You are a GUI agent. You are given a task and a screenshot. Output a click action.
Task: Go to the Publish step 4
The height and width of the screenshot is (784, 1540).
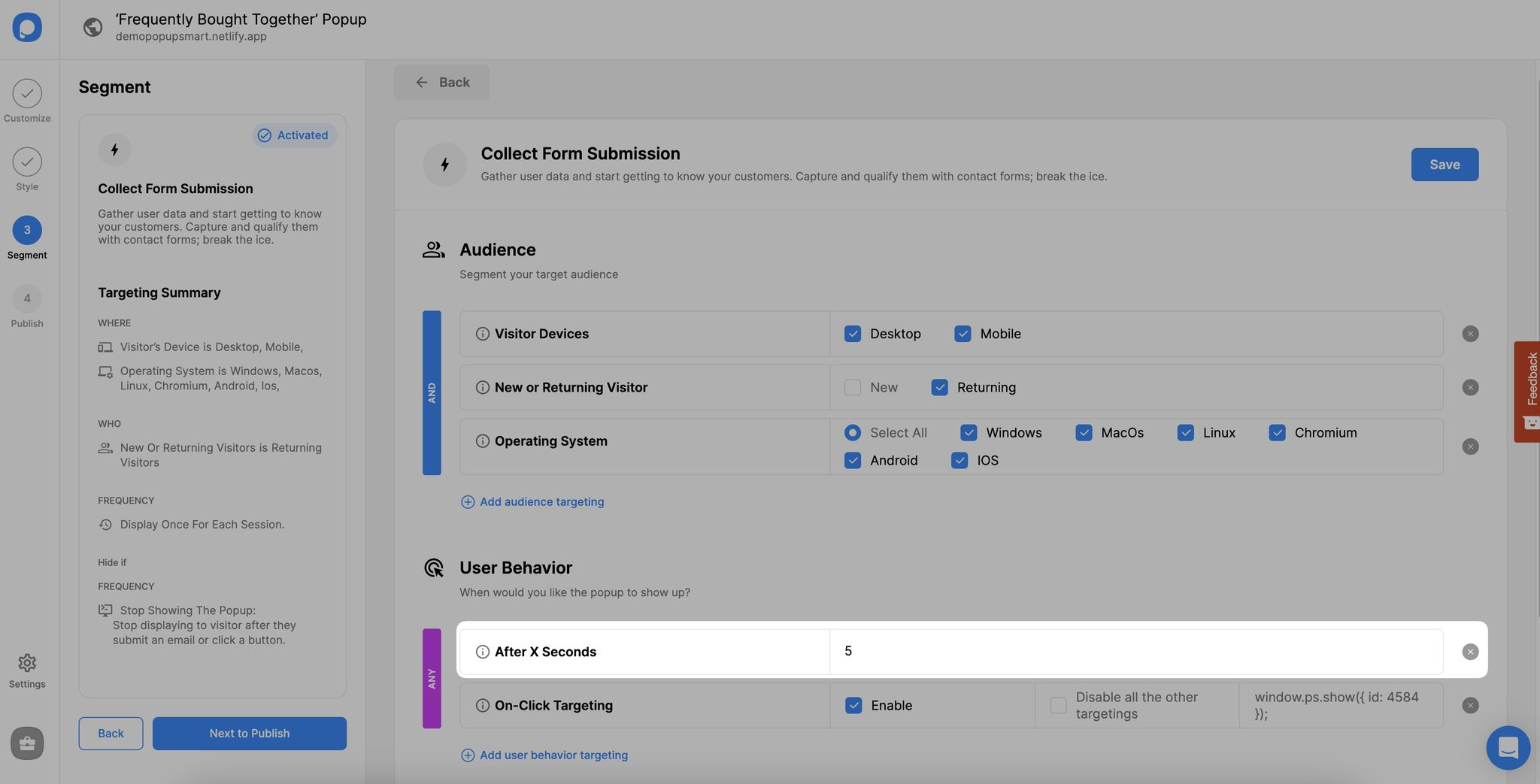27,306
